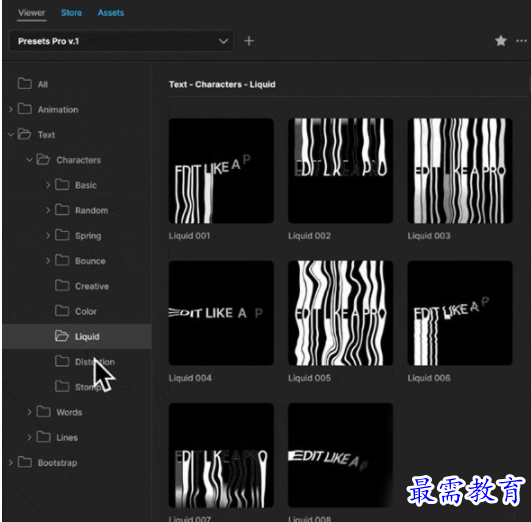Click the Lines folder icon

[43, 437]
